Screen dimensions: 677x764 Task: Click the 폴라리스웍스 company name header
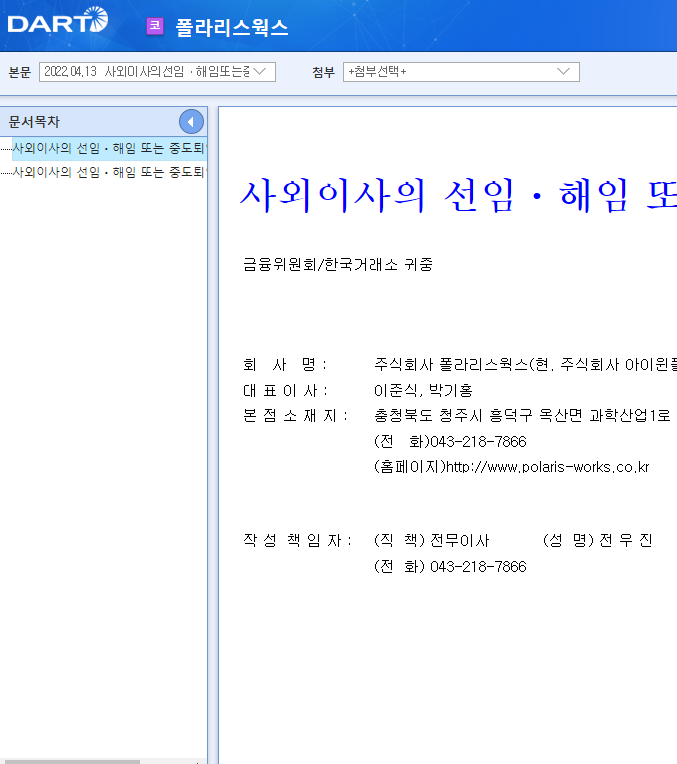232,27
